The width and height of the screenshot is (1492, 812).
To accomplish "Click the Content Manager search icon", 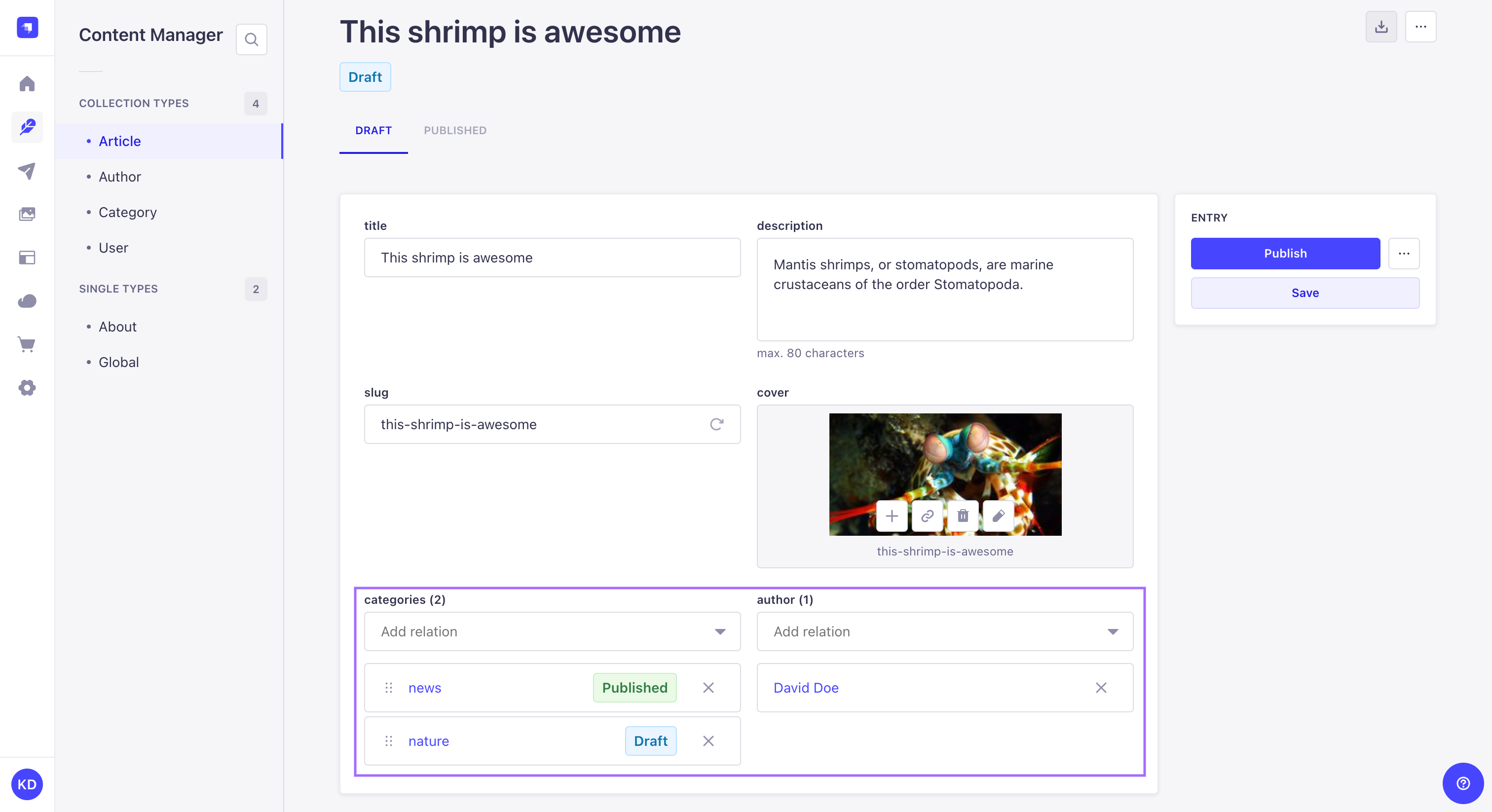I will pyautogui.click(x=252, y=38).
